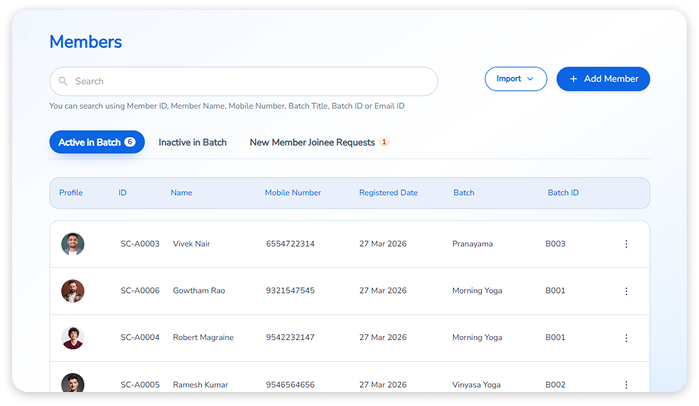Click the name Vivek Nair
Screen dimensions: 699x406
coord(191,244)
